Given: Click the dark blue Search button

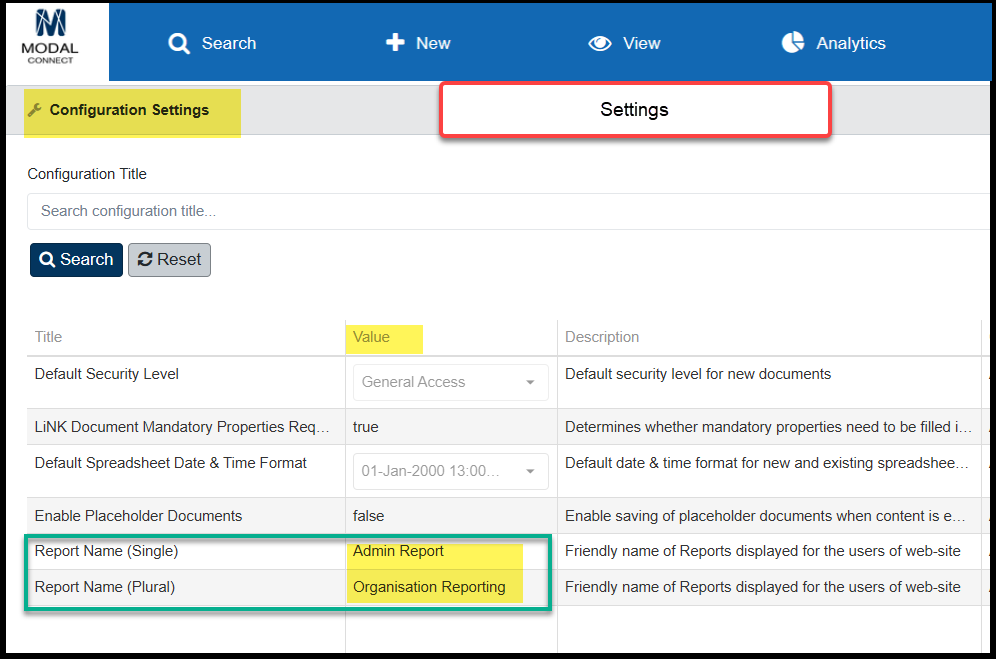Looking at the screenshot, I should click(x=76, y=260).
